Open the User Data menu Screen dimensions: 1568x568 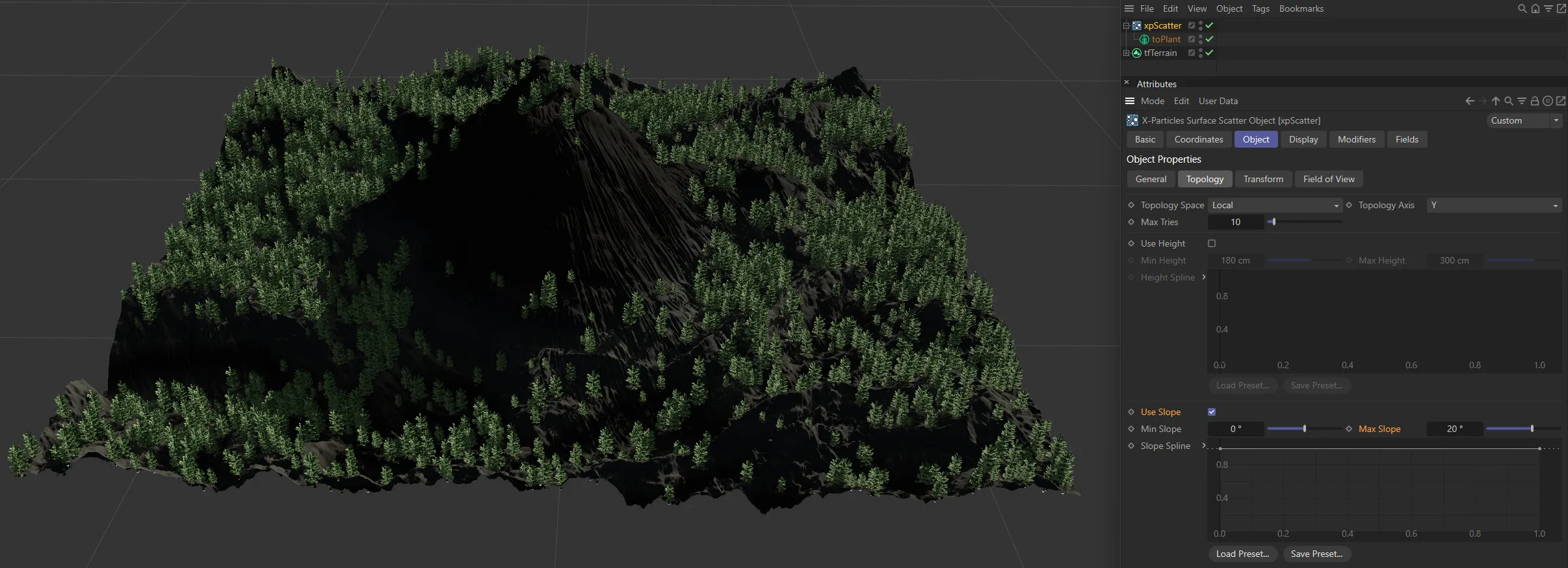tap(1218, 101)
